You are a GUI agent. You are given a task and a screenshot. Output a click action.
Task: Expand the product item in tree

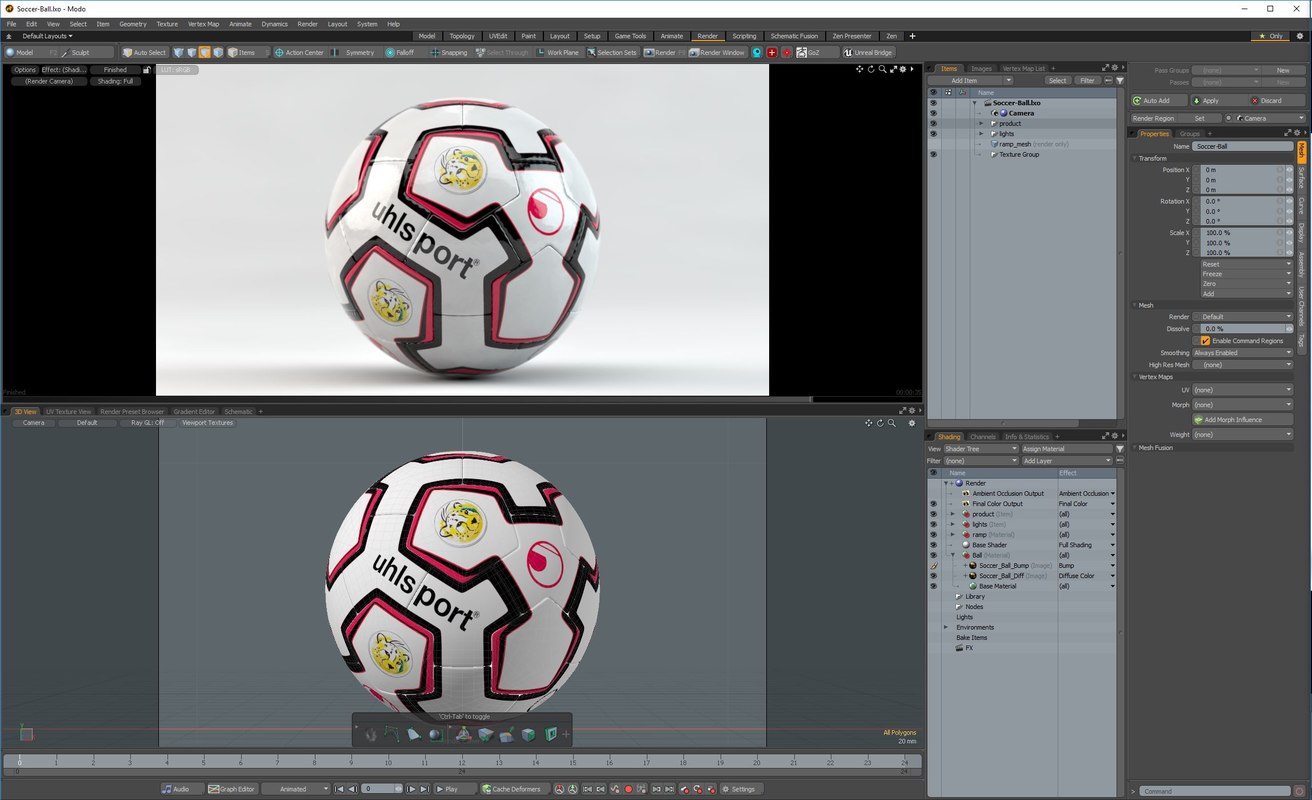click(x=981, y=124)
